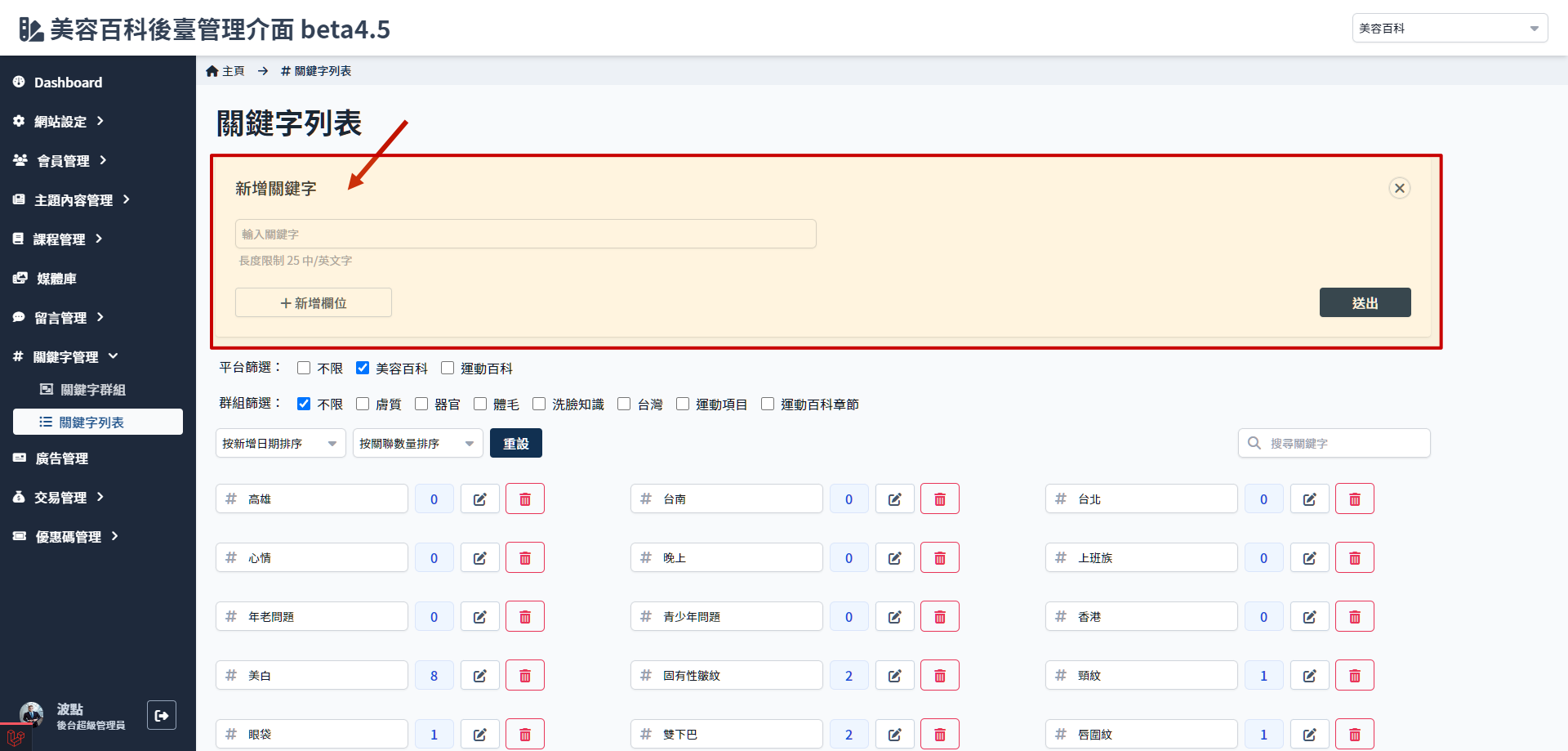Viewport: 1568px width, 751px height.
Task: Expand 優惠碼管理 sidebar menu
Action: pos(66,536)
